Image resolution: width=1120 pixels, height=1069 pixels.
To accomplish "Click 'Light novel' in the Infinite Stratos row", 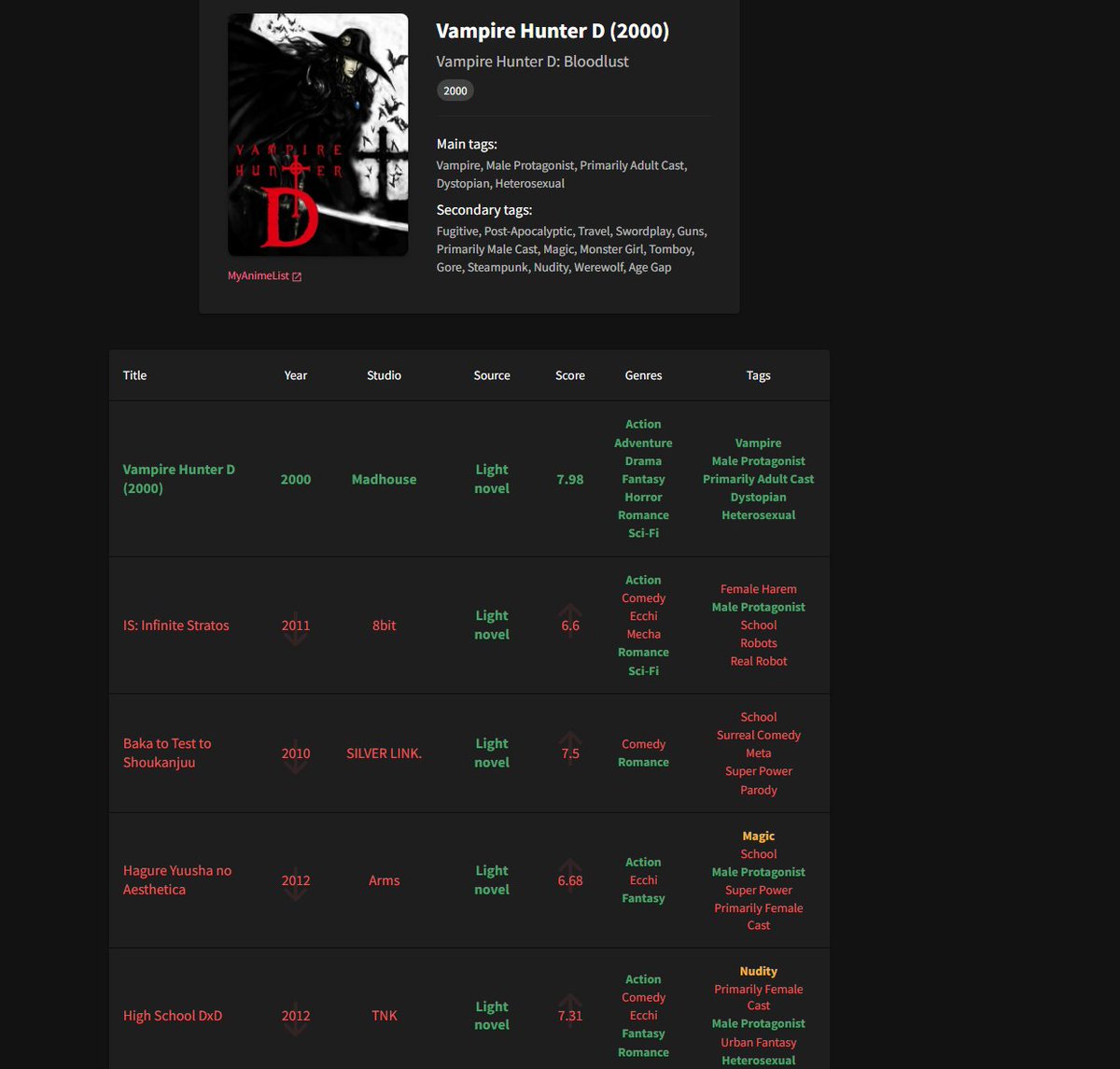I will click(492, 625).
